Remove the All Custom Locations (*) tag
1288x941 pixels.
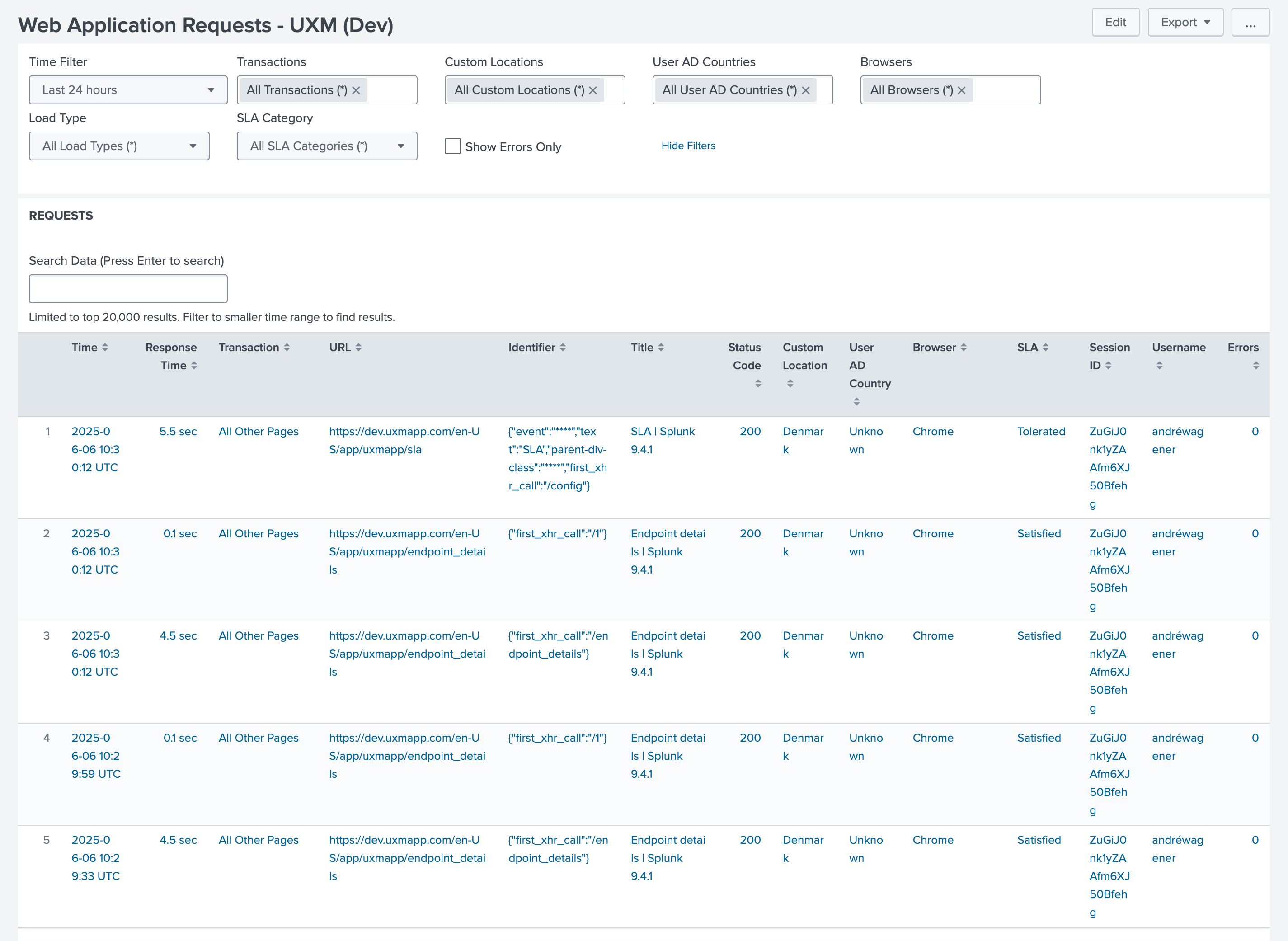coord(593,90)
